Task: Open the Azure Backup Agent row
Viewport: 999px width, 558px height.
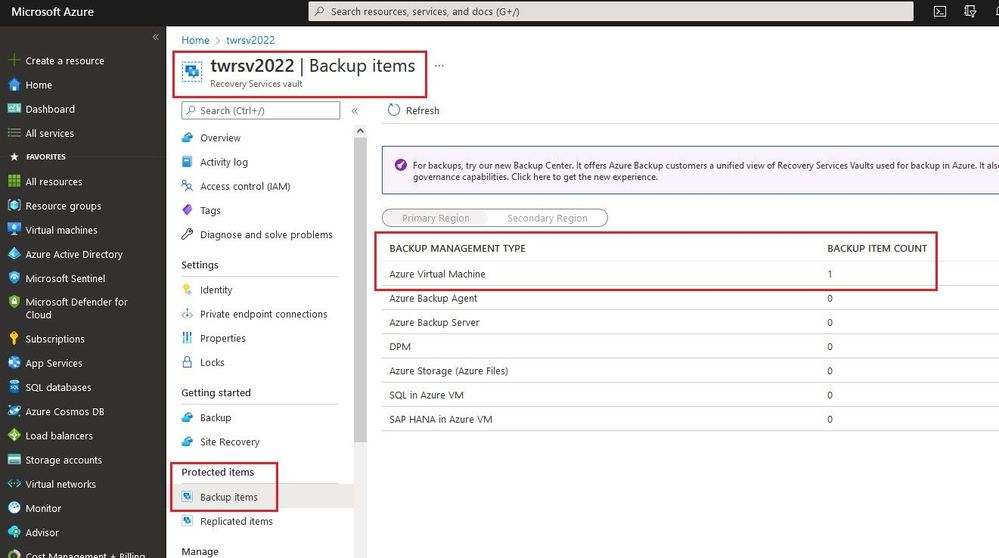Action: point(691,298)
